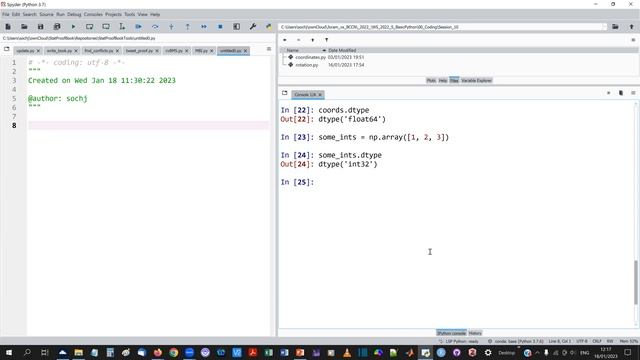Browse for a working directory

coord(615,27)
